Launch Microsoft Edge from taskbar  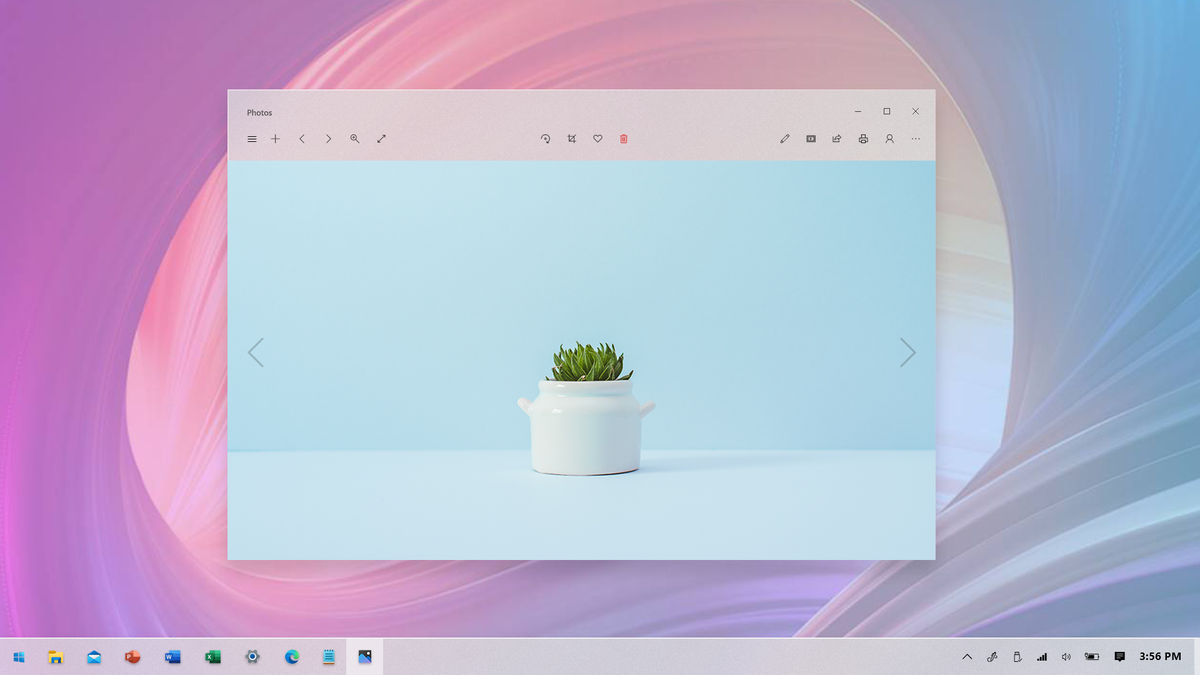click(x=292, y=657)
